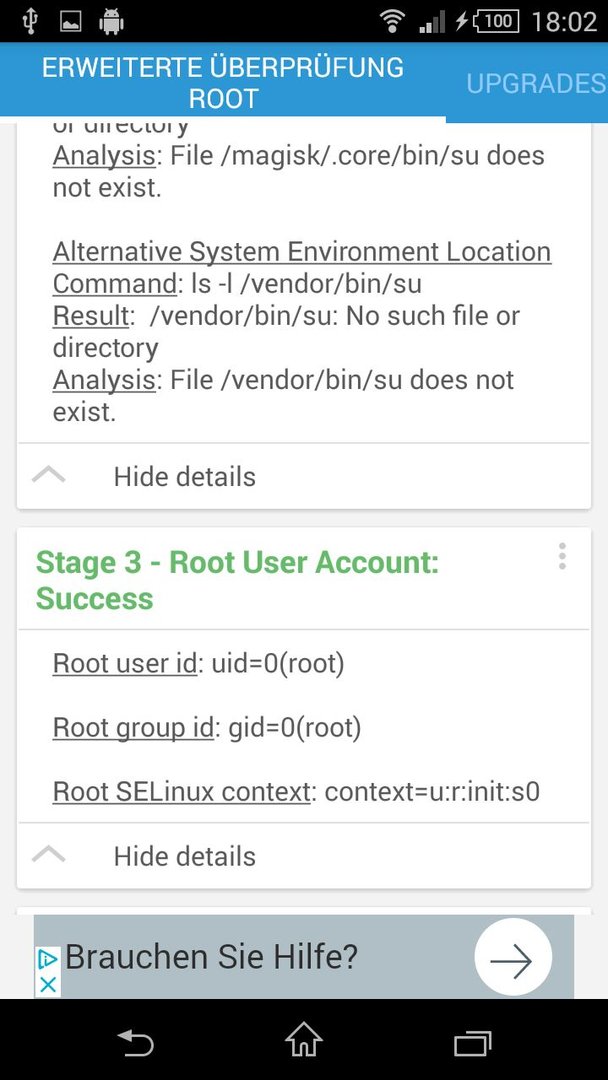
Task: Tap the Wi-Fi signal status icon
Action: [x=392, y=21]
